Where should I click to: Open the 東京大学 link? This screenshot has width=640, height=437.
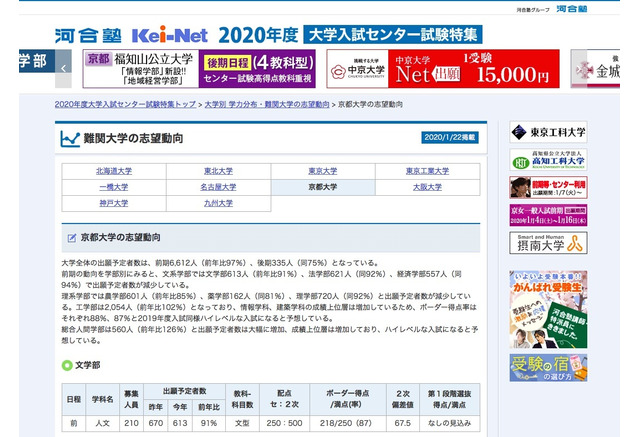click(323, 171)
